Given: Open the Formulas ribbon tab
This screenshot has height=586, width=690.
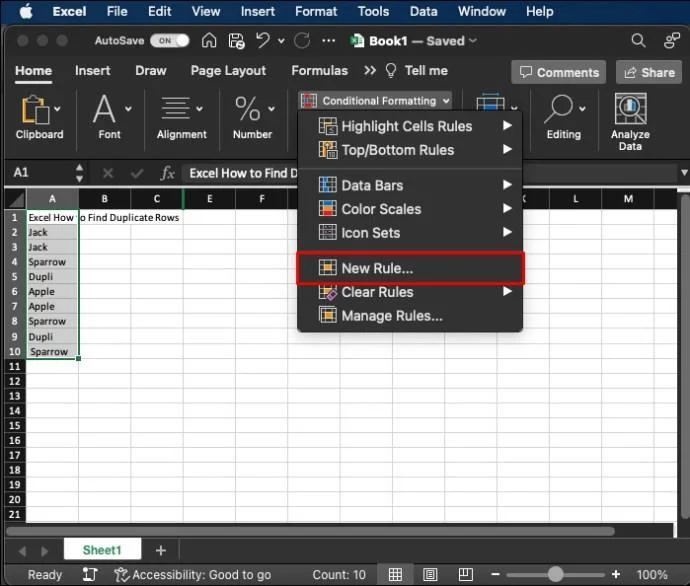Looking at the screenshot, I should pyautogui.click(x=319, y=71).
